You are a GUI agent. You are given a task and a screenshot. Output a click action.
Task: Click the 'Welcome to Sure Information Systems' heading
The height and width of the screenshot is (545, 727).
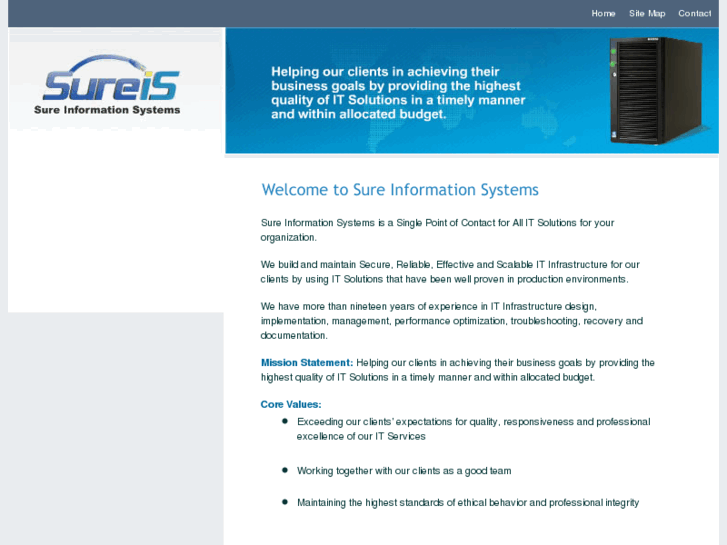tap(400, 190)
